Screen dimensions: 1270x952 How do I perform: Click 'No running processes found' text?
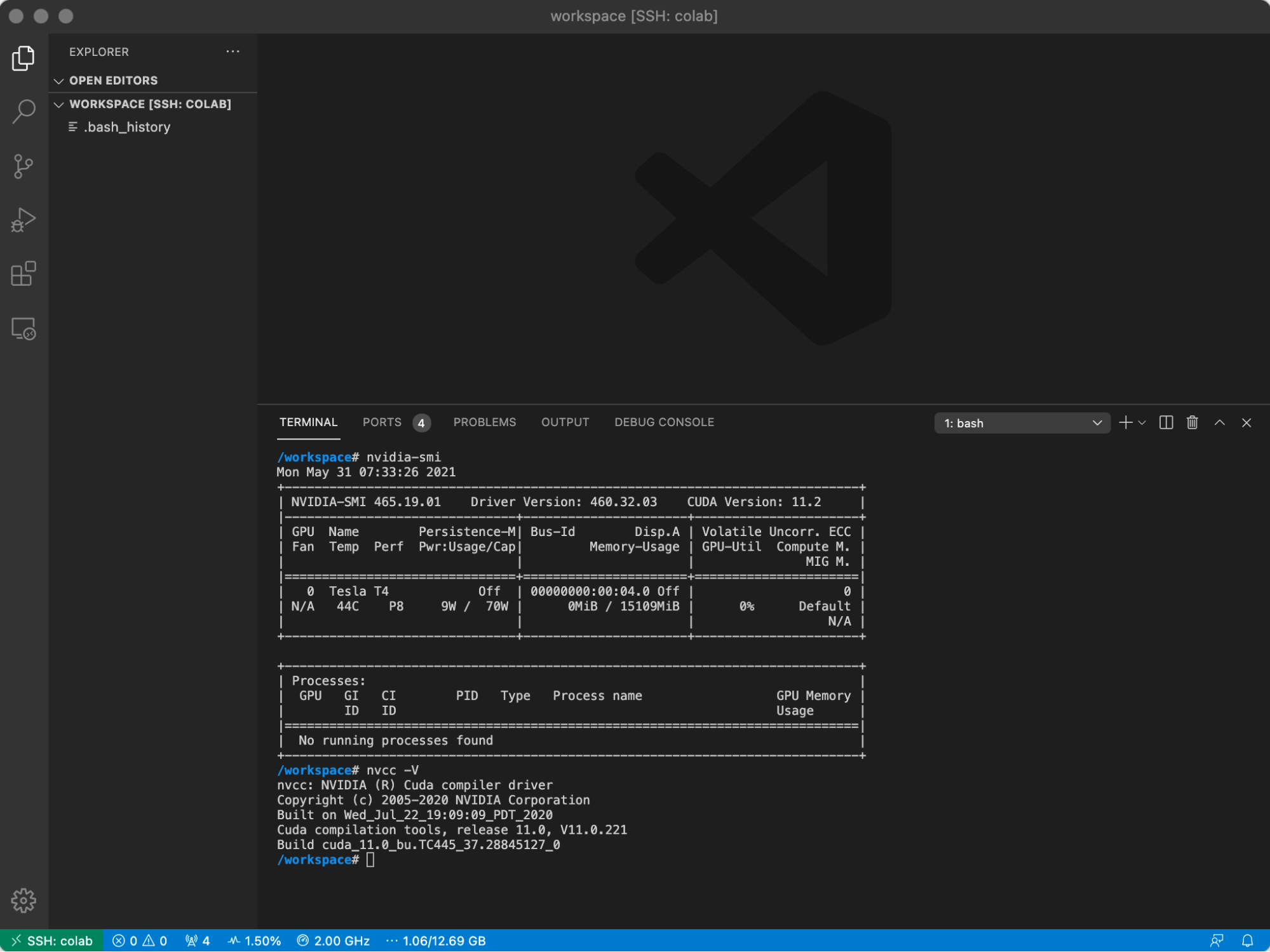(x=395, y=741)
